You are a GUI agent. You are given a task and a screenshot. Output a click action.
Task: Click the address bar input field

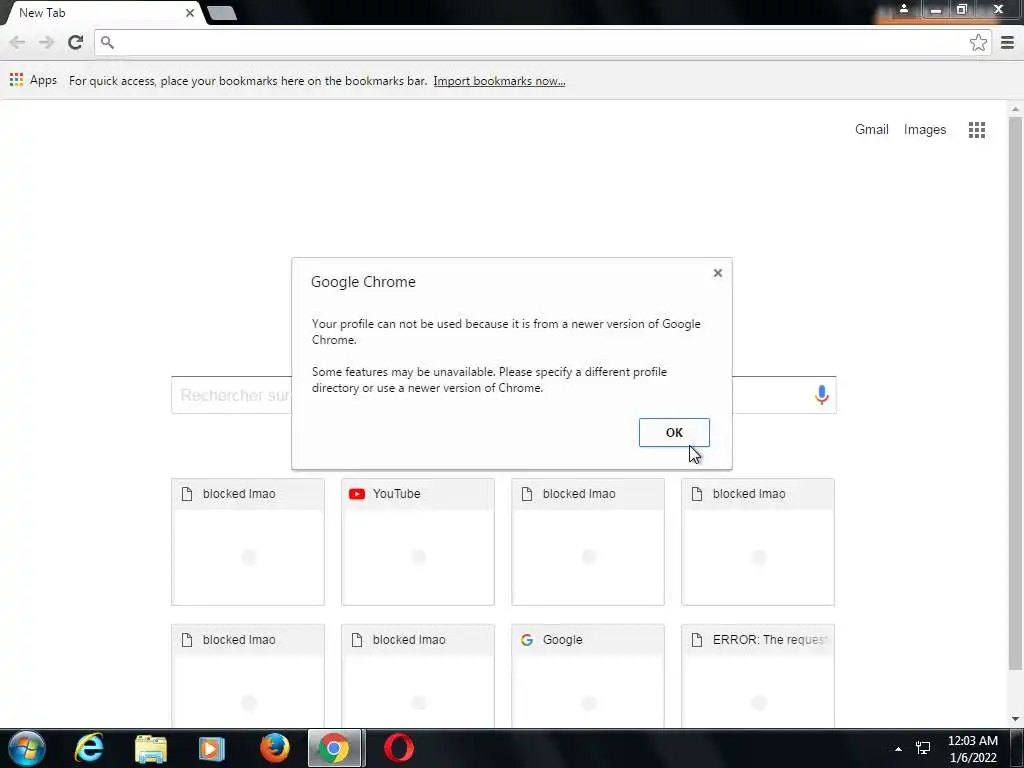point(543,42)
